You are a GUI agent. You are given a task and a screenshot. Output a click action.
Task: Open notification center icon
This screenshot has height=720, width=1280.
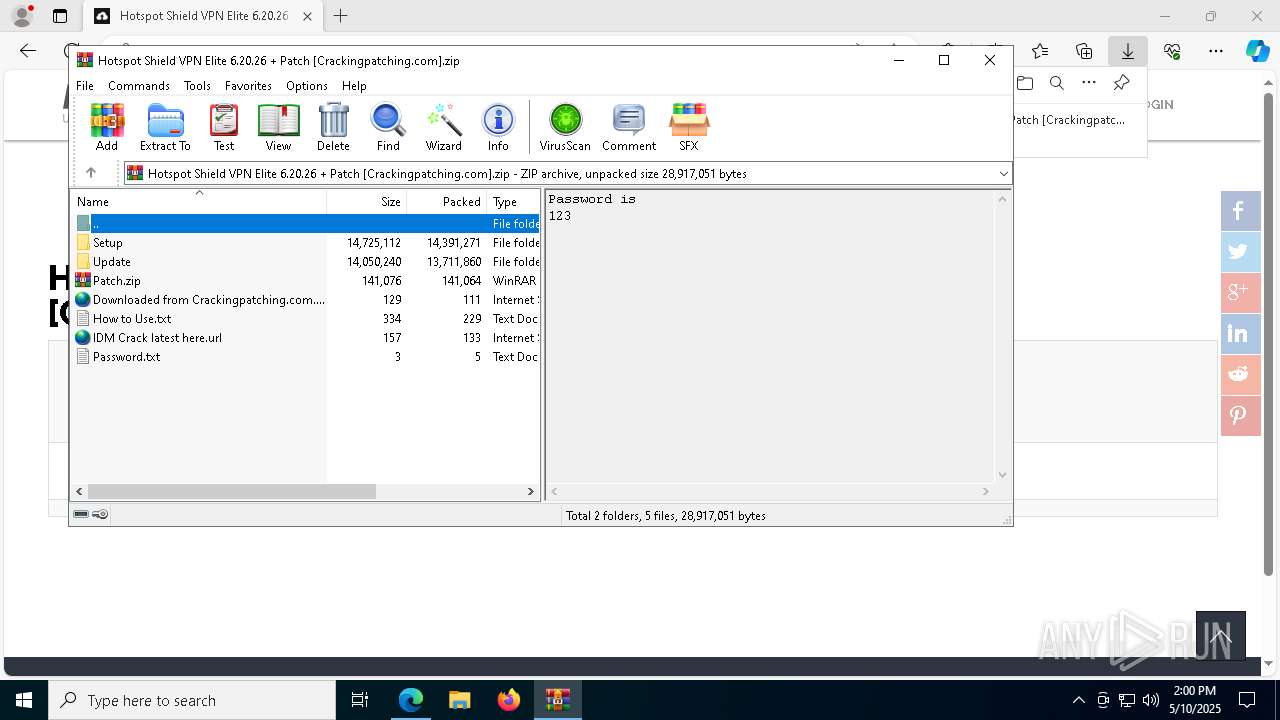[1247, 700]
